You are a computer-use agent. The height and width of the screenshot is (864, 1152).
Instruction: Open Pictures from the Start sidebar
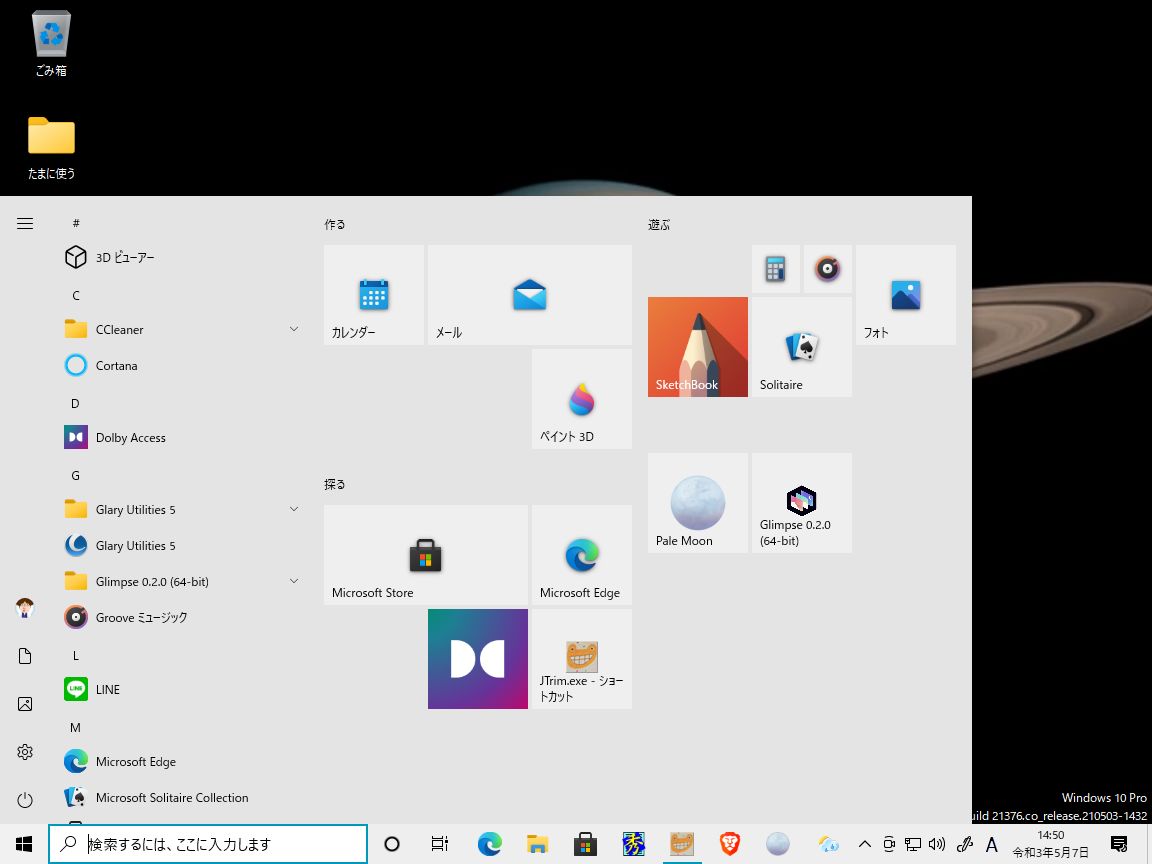tap(25, 704)
